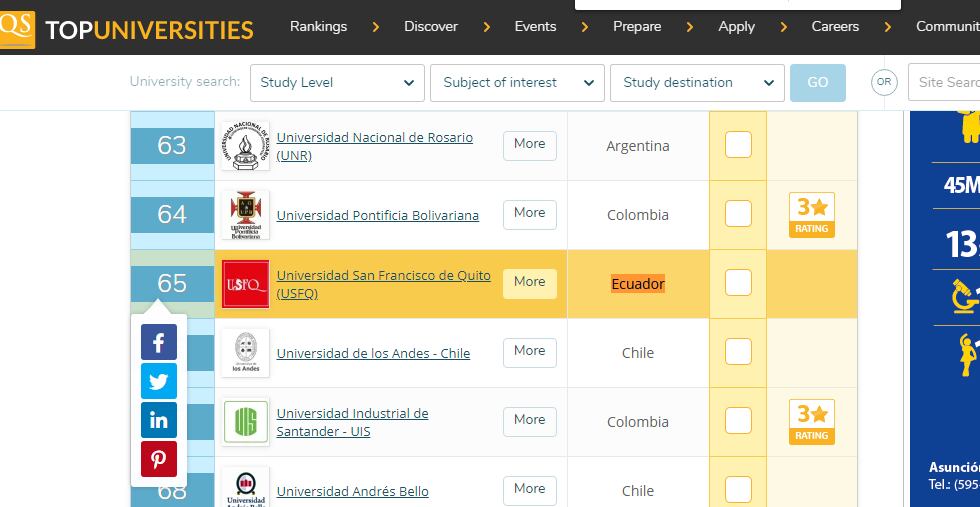
Task: Click the Twitter share icon
Action: (158, 381)
